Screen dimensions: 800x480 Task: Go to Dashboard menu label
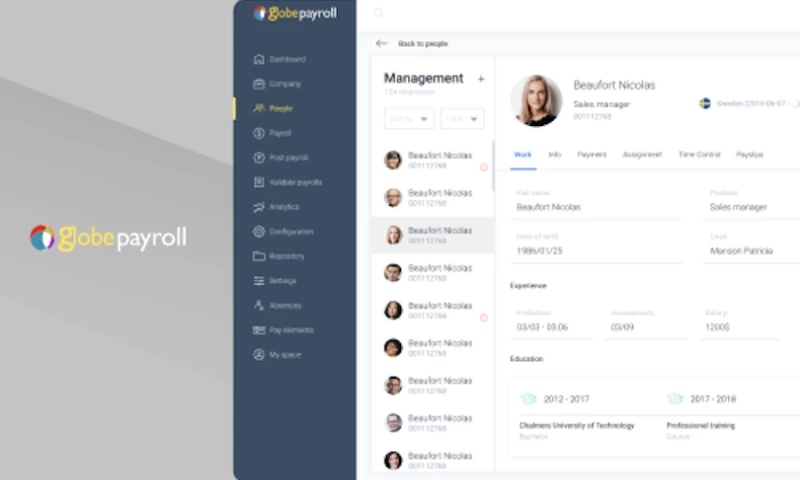288,59
